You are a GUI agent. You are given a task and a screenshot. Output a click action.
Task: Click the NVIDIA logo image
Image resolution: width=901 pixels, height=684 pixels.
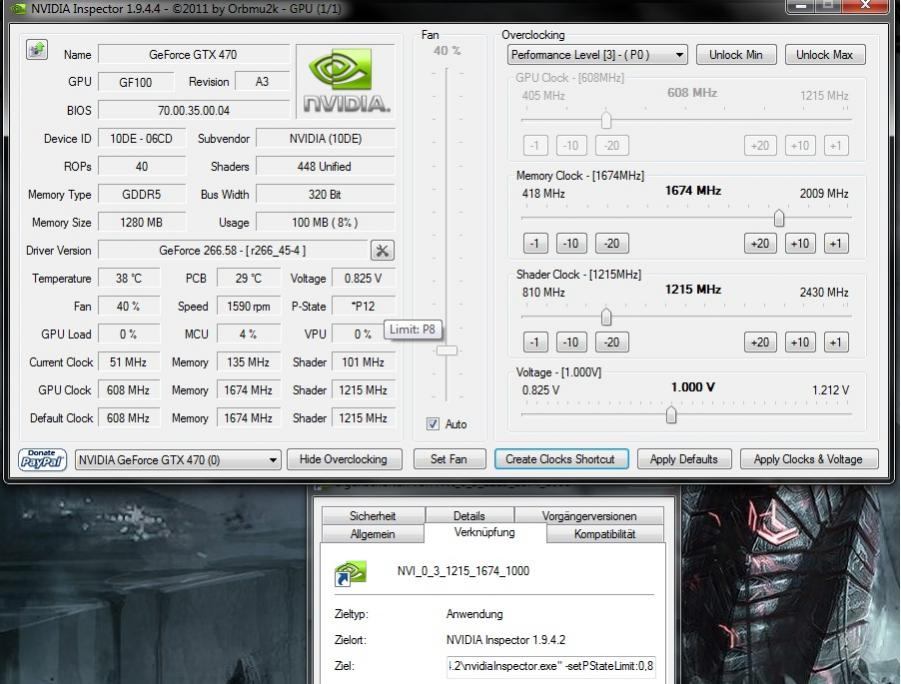(346, 81)
